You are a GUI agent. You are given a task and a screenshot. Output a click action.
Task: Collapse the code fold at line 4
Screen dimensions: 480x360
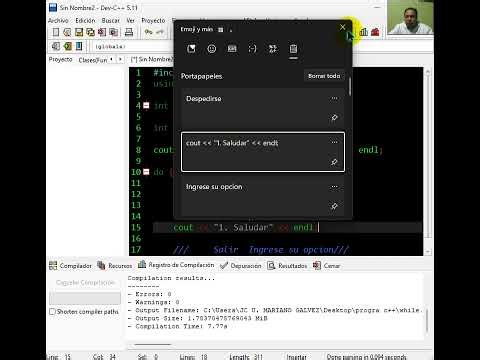tap(146, 106)
